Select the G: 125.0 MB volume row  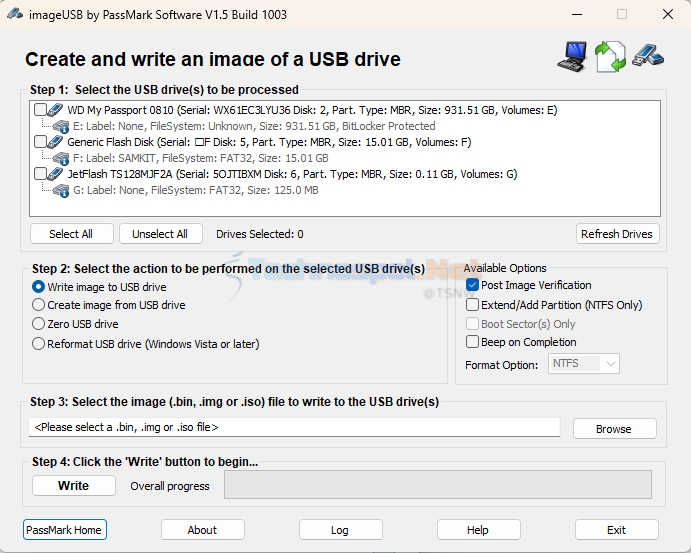pos(195,190)
